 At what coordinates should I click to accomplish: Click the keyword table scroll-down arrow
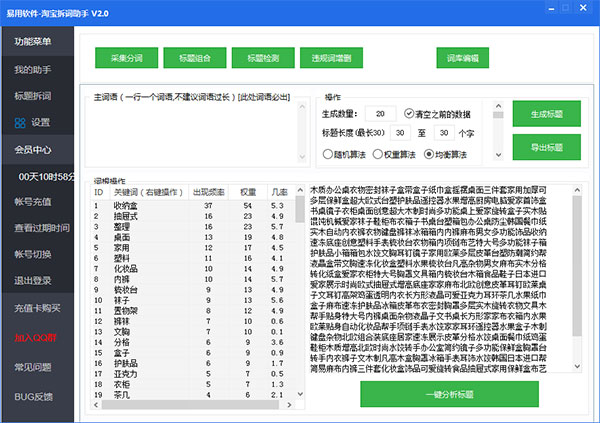tap(300, 394)
